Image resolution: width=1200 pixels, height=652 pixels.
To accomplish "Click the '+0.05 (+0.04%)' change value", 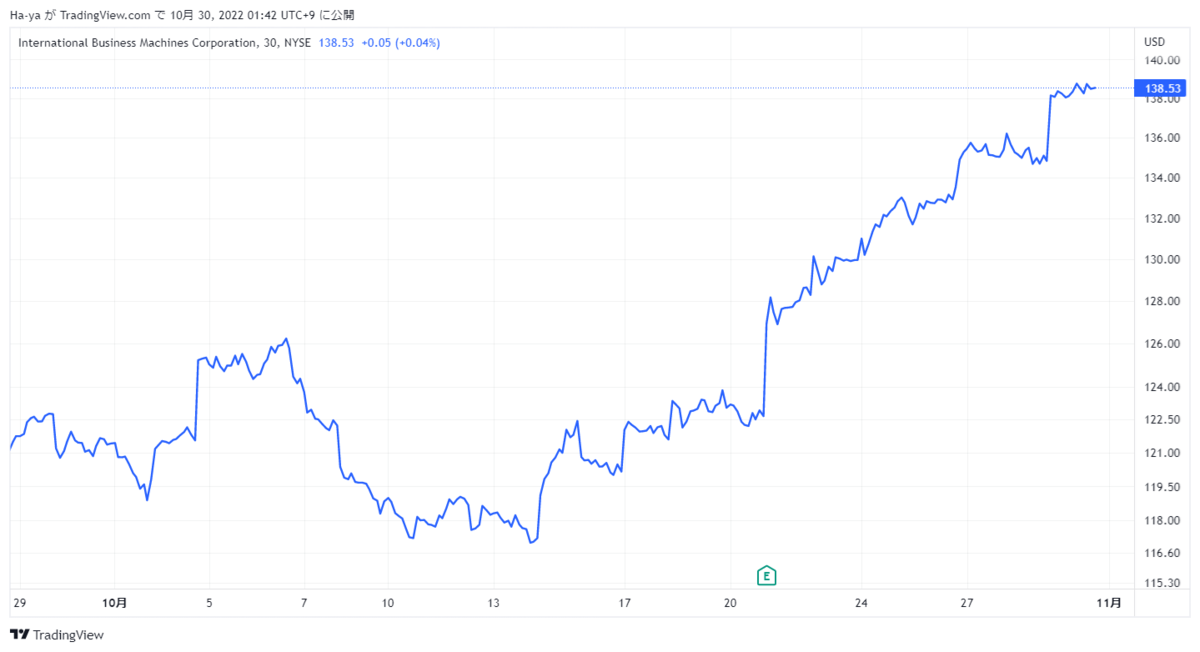I will [401, 43].
